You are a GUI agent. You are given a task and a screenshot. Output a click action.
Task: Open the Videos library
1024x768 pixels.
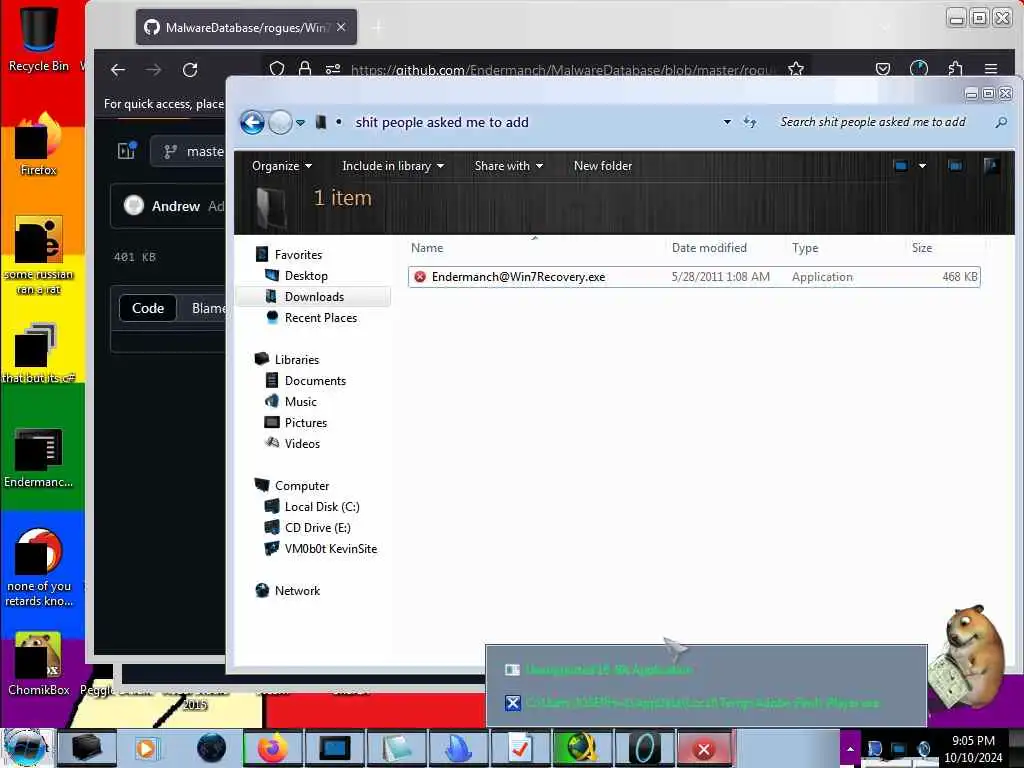tap(302, 443)
